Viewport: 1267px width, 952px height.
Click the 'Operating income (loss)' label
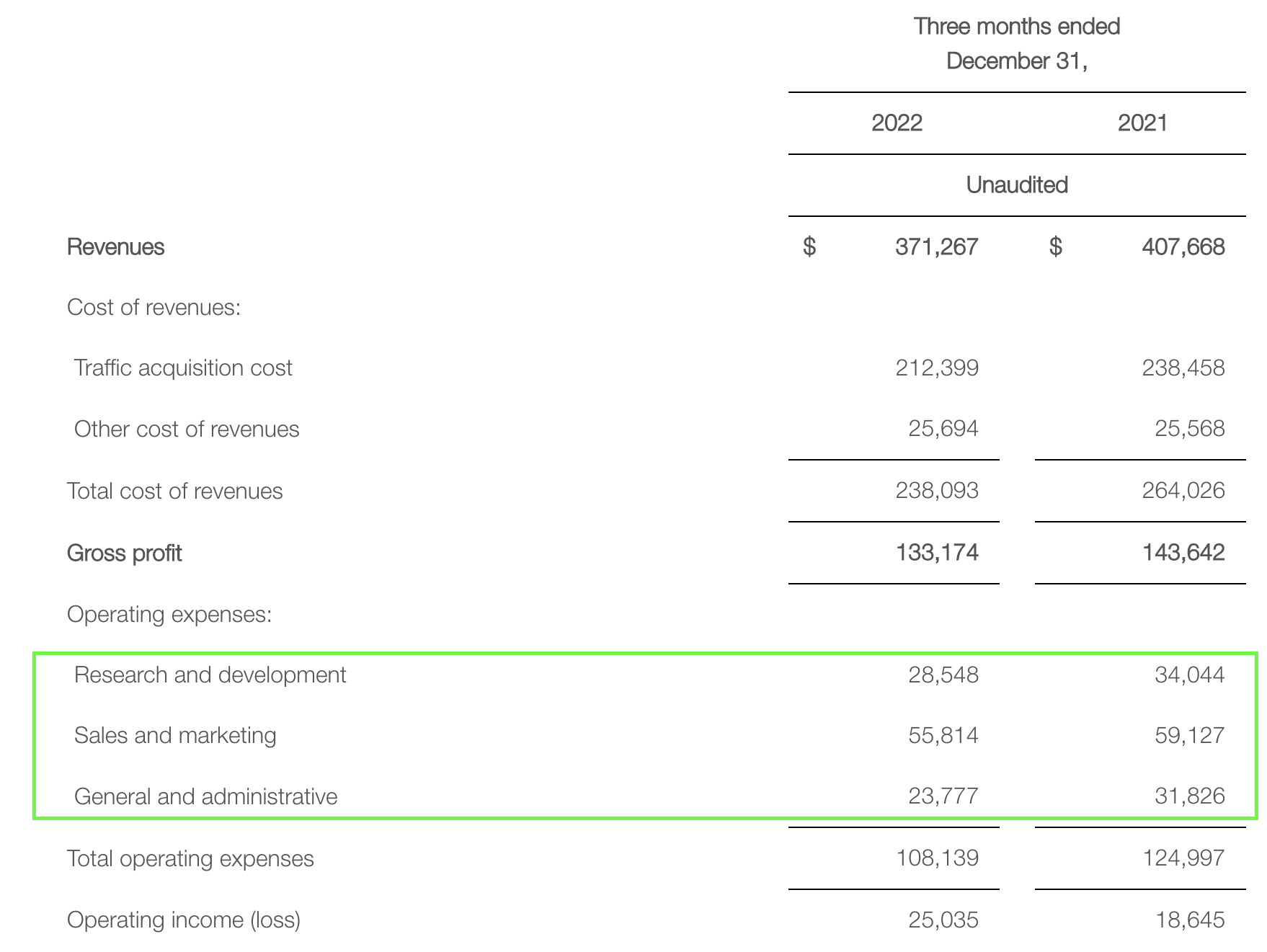pyautogui.click(x=184, y=920)
